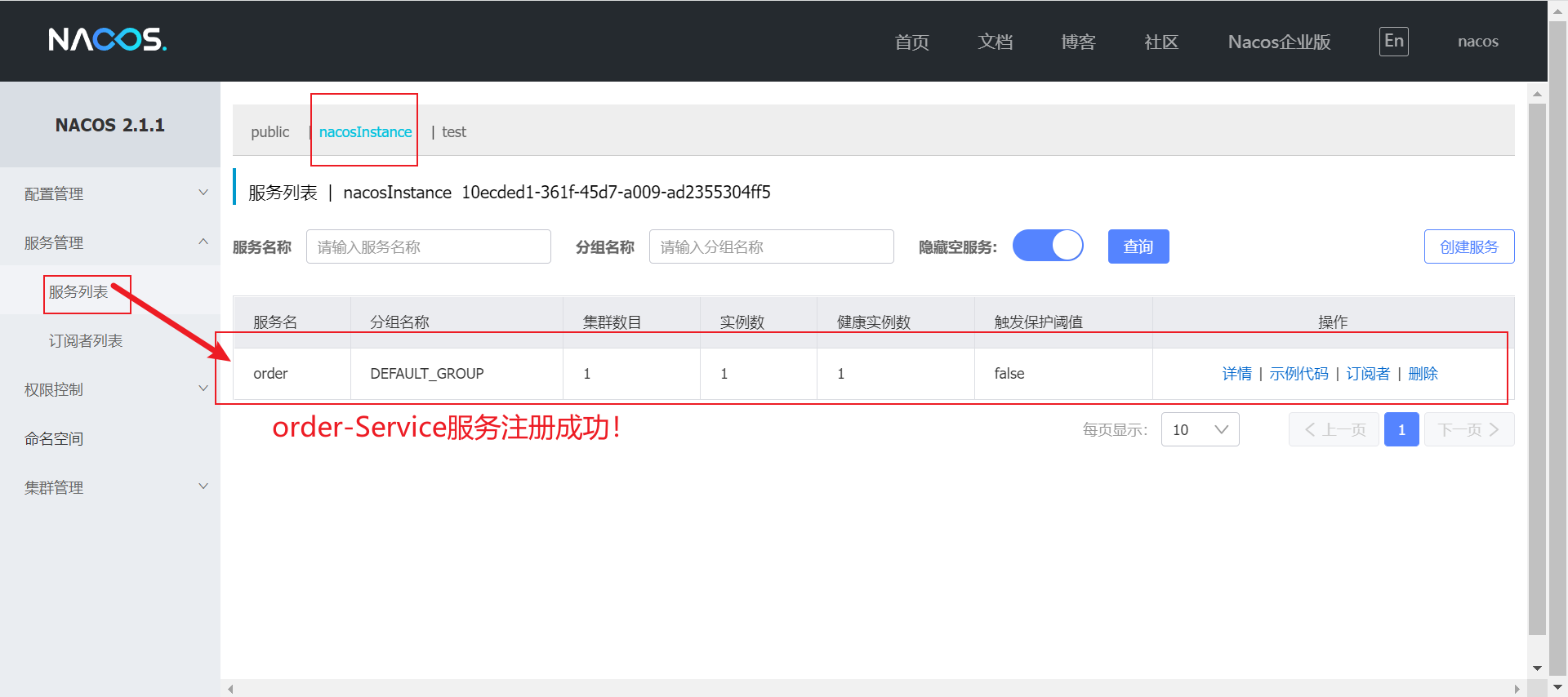The image size is (1568, 697).
Task: Open 详情 for the order service
Action: coord(1236,373)
